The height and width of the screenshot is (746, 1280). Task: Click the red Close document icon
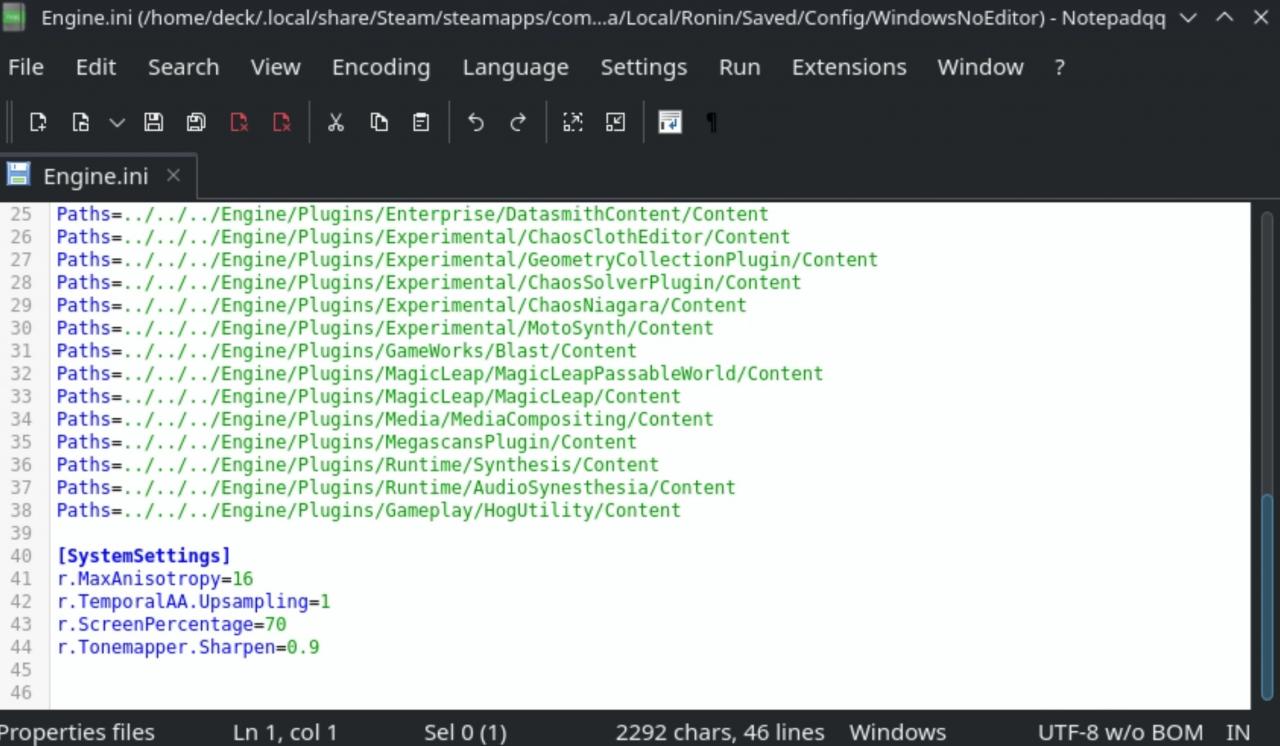(x=239, y=122)
